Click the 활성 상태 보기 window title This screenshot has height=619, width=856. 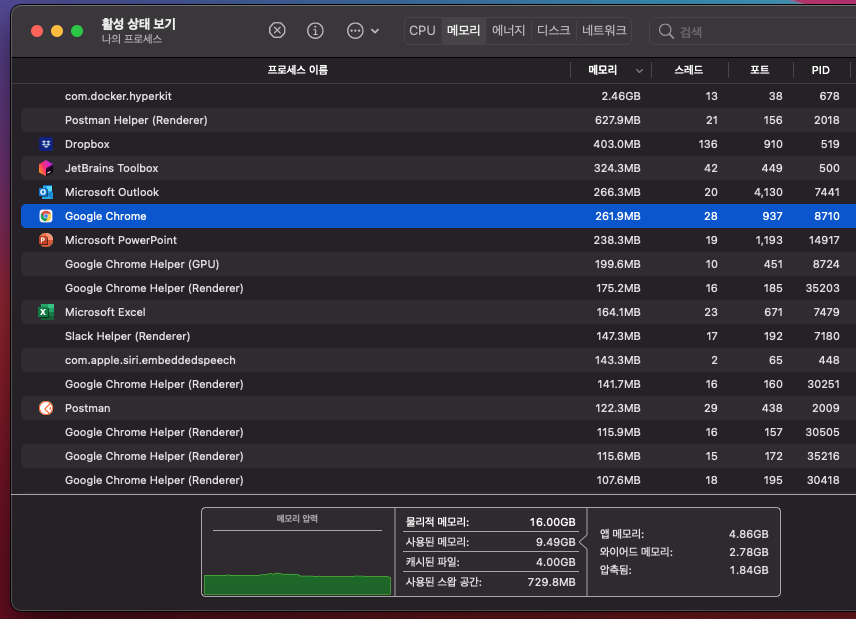point(139,24)
